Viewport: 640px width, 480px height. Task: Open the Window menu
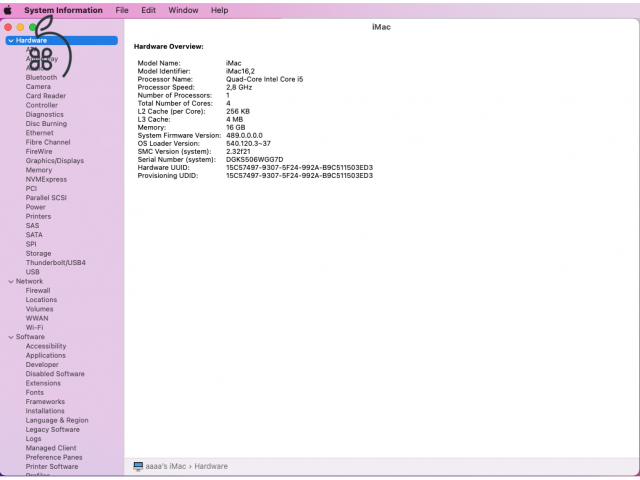pyautogui.click(x=183, y=10)
